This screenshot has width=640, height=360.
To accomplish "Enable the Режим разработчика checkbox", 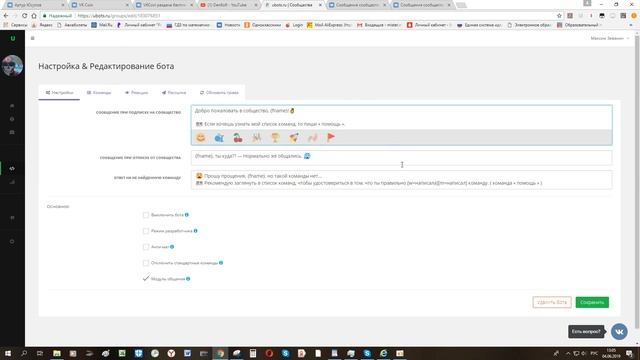I will (x=146, y=231).
